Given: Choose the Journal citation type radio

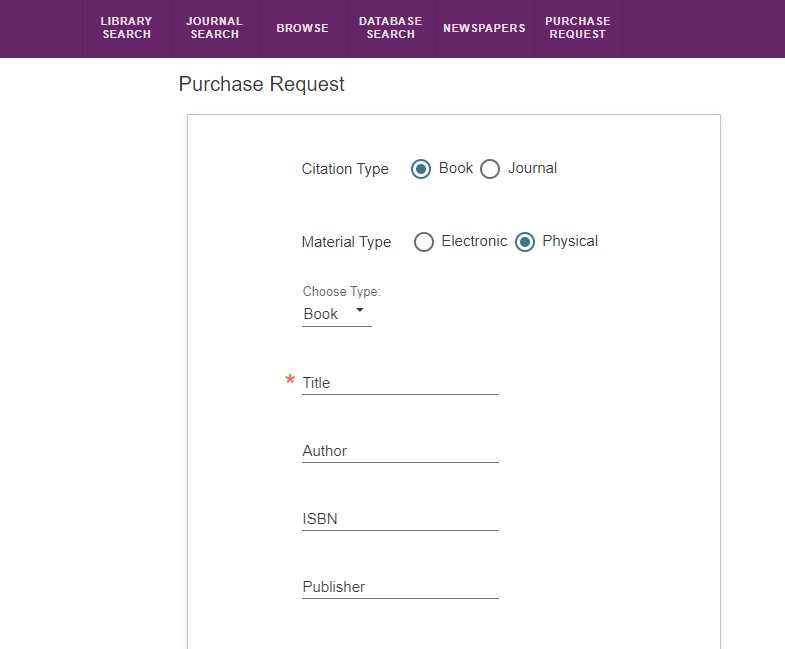Looking at the screenshot, I should point(490,169).
